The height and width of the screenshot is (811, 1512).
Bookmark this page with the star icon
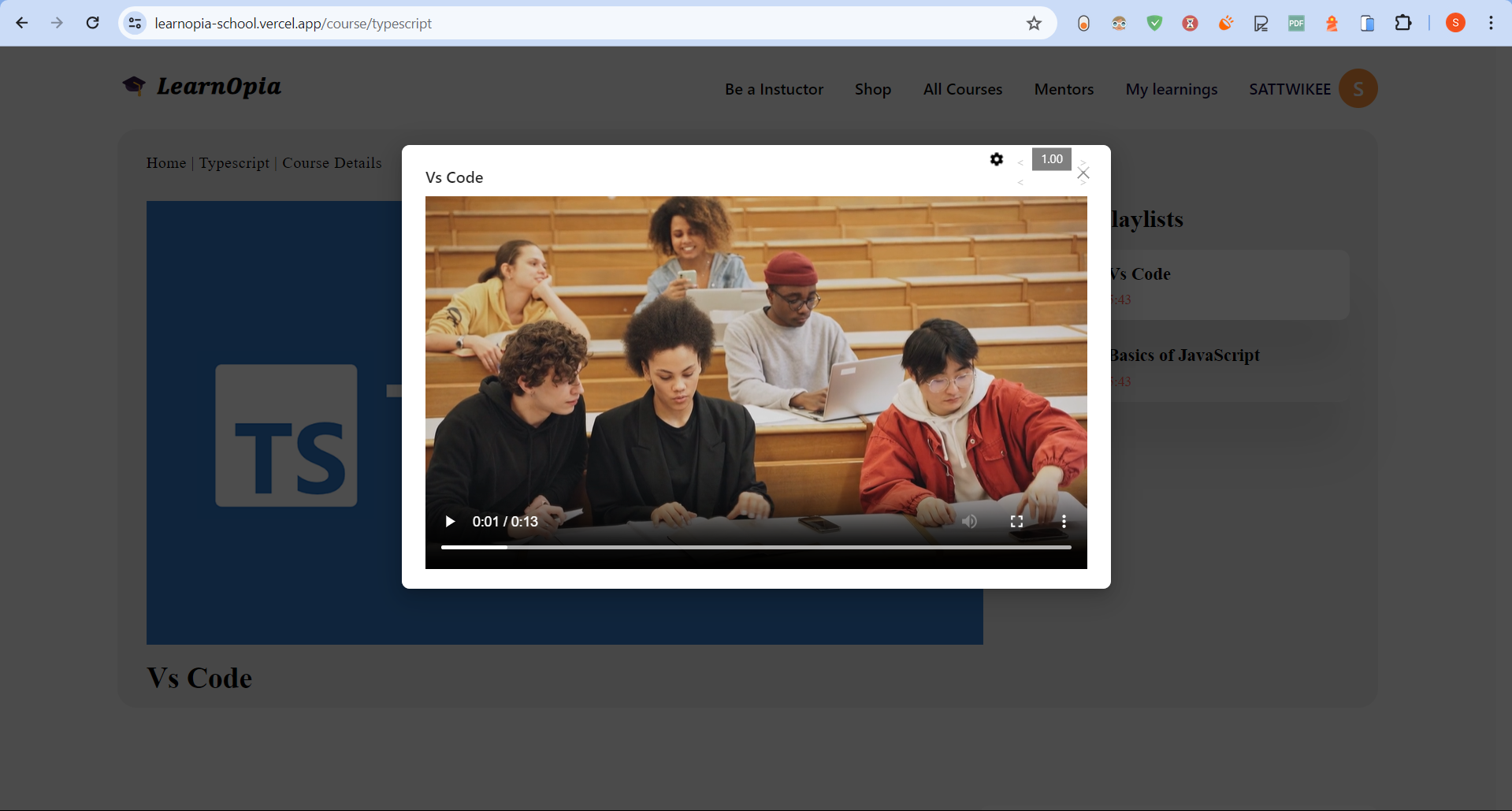[1035, 24]
